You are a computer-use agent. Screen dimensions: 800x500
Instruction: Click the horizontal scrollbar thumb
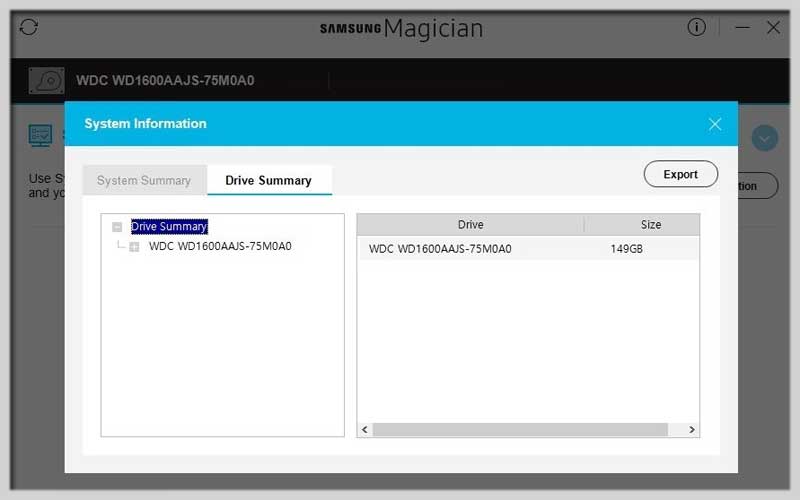coord(520,430)
